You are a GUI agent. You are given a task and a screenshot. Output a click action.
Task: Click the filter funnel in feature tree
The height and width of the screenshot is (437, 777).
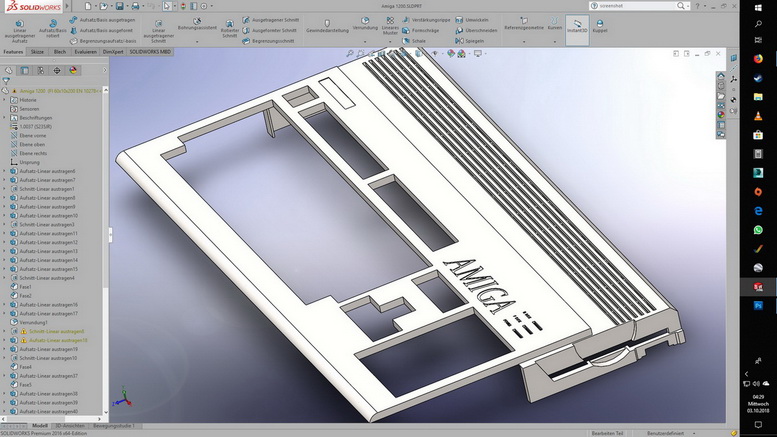7,81
